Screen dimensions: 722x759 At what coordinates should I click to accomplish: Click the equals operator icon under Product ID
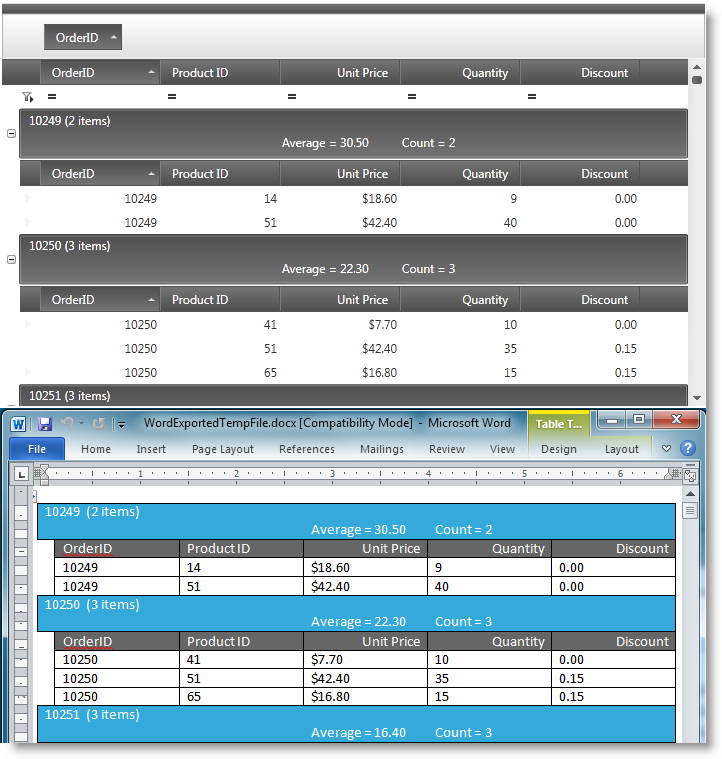click(172, 97)
